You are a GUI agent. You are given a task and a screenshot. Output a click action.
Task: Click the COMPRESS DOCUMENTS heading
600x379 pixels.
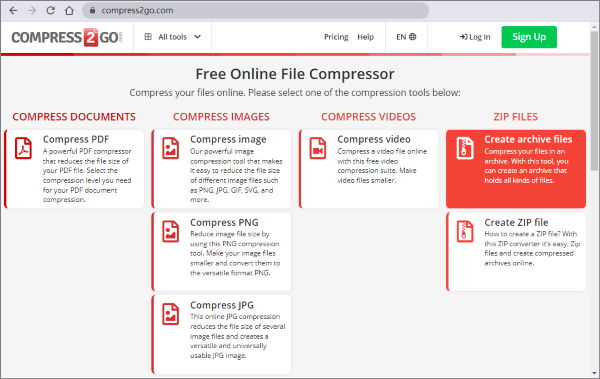click(x=74, y=117)
